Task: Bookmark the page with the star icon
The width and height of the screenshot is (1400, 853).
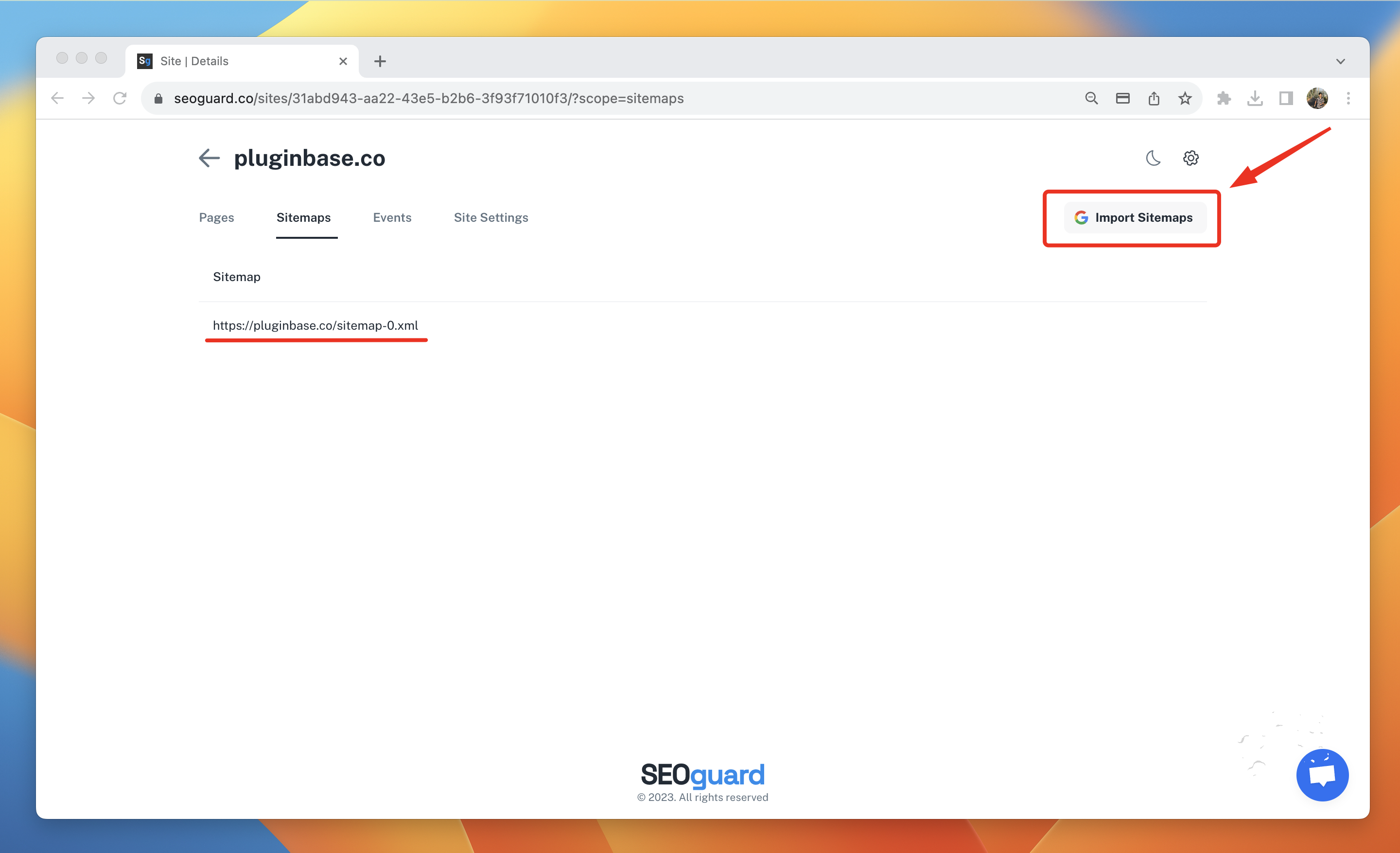Action: click(x=1185, y=98)
